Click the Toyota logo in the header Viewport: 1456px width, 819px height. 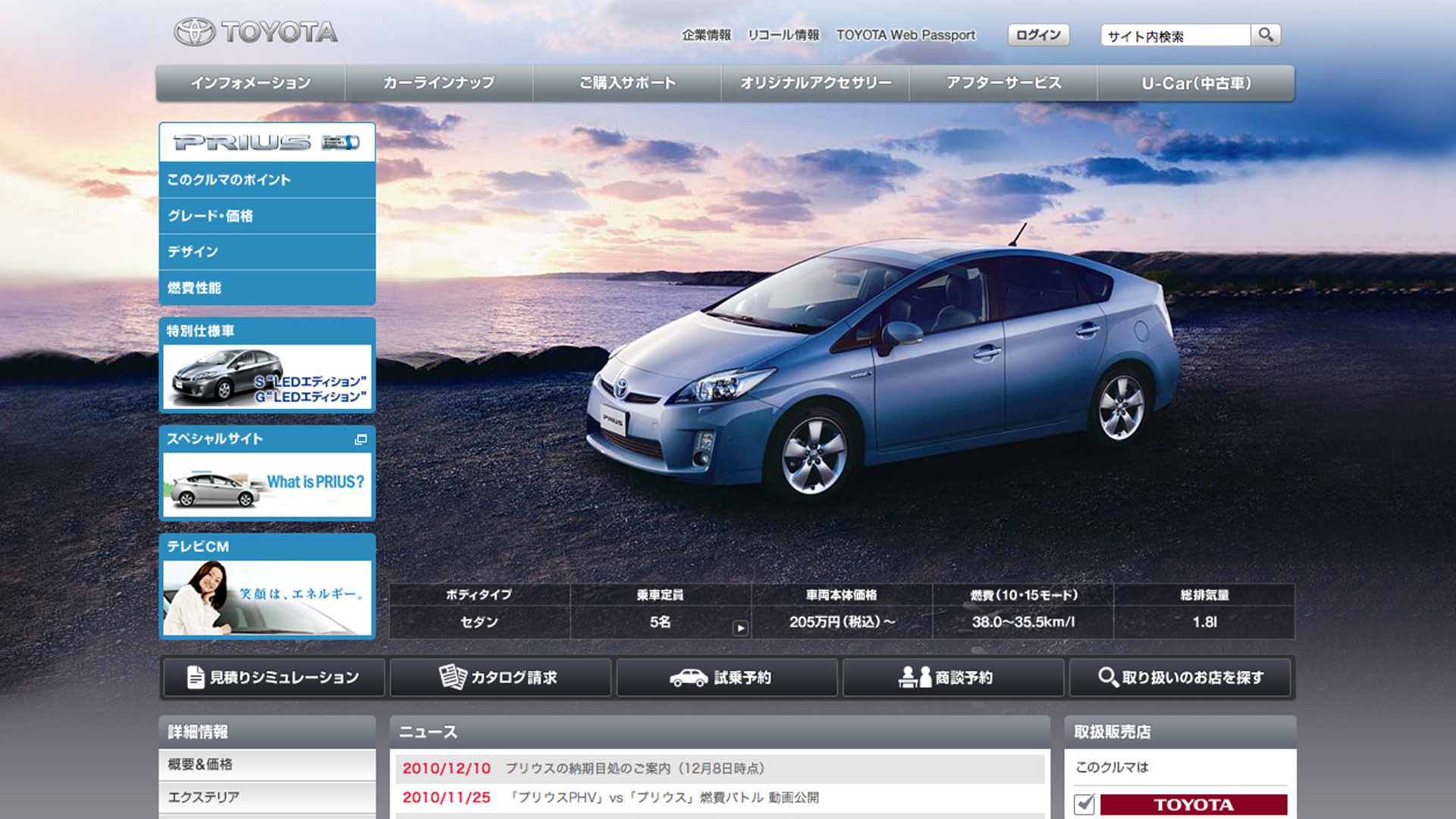coord(256,32)
